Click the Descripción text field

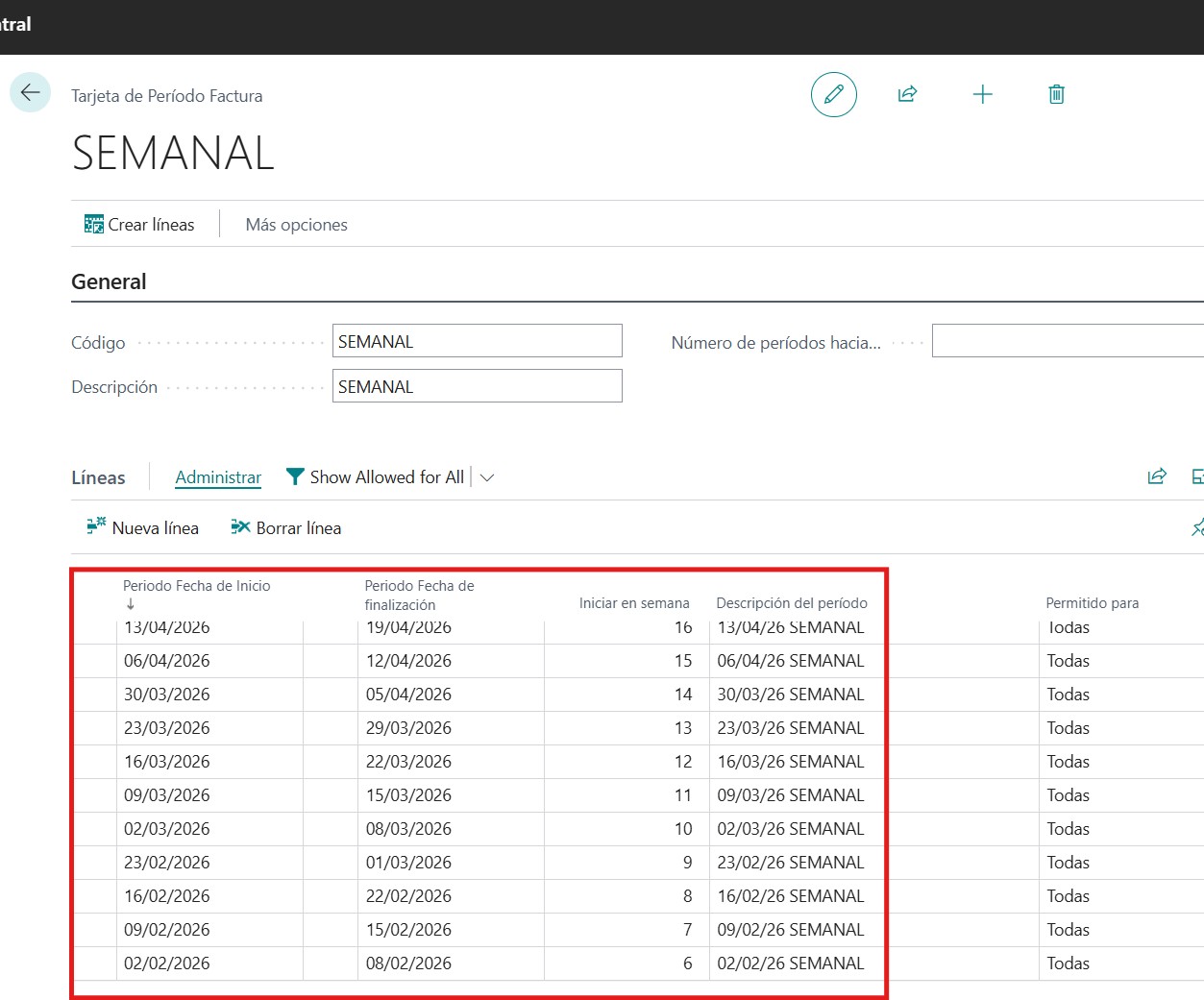coord(477,386)
